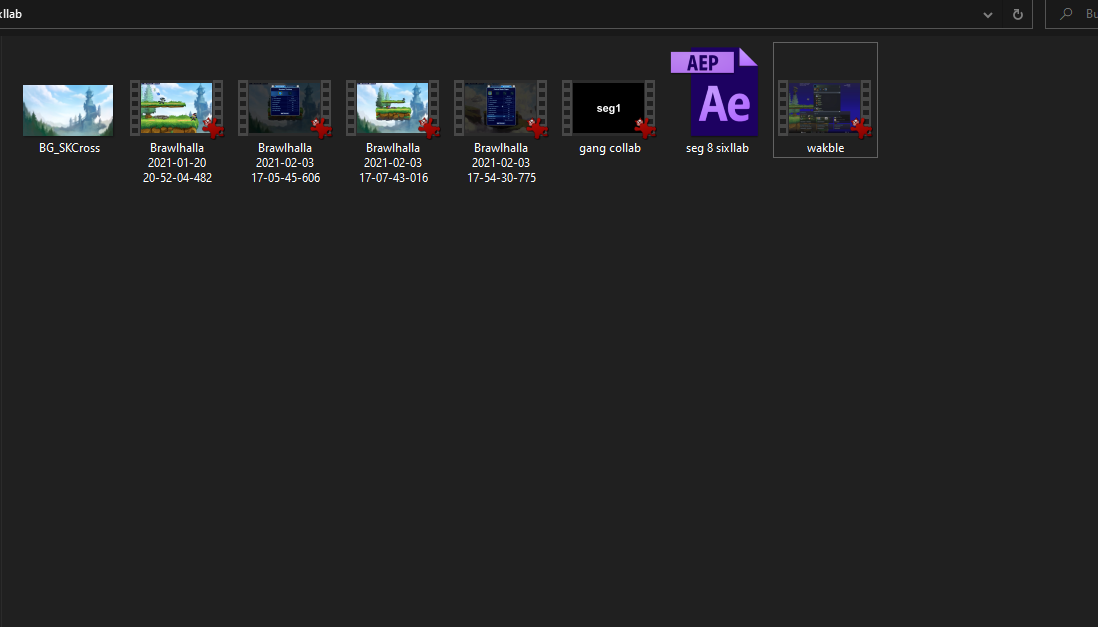Click the '17-54-30-775' file name text
Screen dimensions: 1098x627
(x=501, y=178)
